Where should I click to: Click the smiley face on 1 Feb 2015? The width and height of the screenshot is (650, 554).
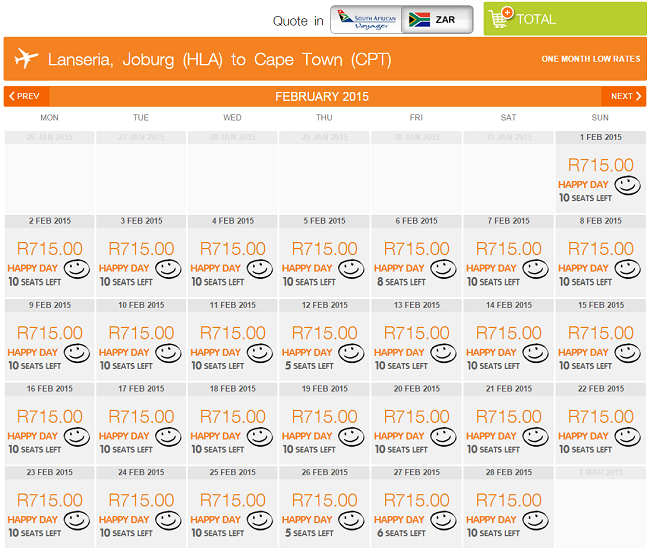coord(627,185)
